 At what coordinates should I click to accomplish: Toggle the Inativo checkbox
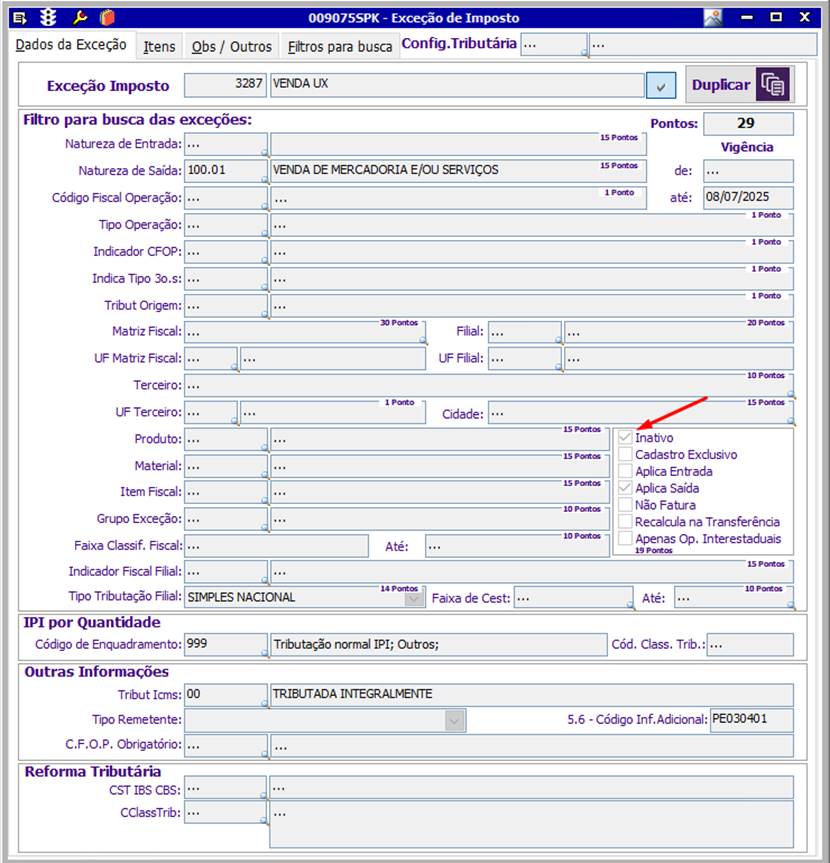(x=625, y=438)
